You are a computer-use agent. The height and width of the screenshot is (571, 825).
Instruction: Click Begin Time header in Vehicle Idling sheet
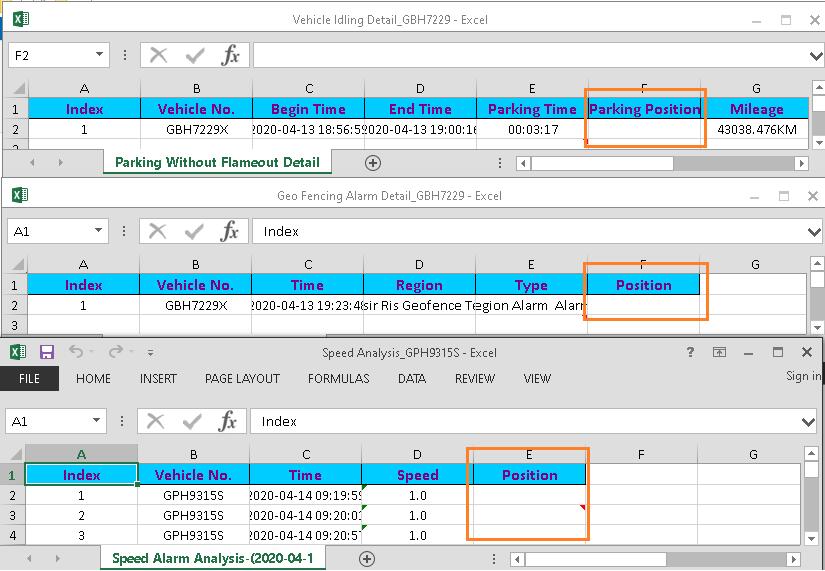[308, 109]
